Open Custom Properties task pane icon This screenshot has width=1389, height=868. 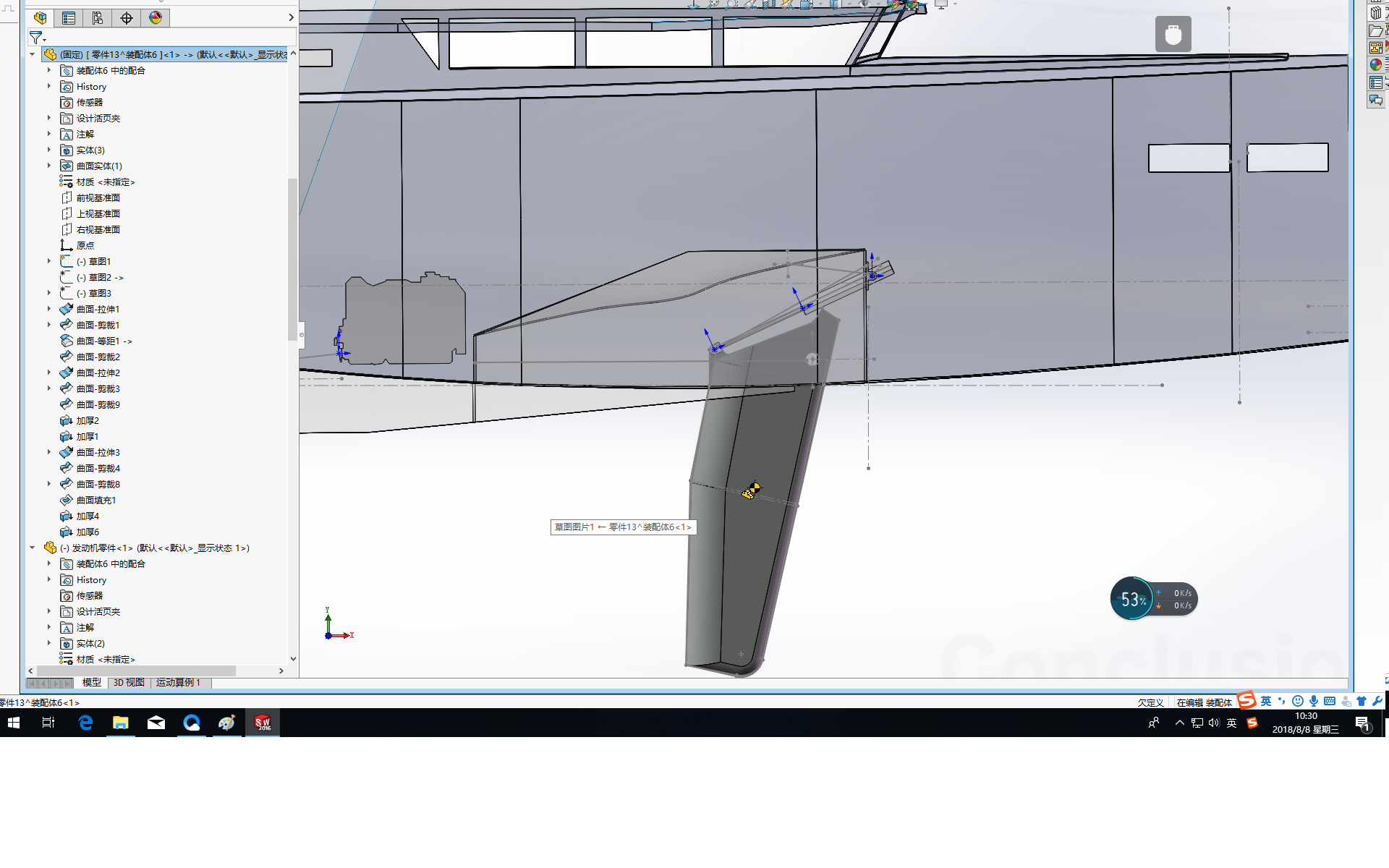click(x=1375, y=83)
